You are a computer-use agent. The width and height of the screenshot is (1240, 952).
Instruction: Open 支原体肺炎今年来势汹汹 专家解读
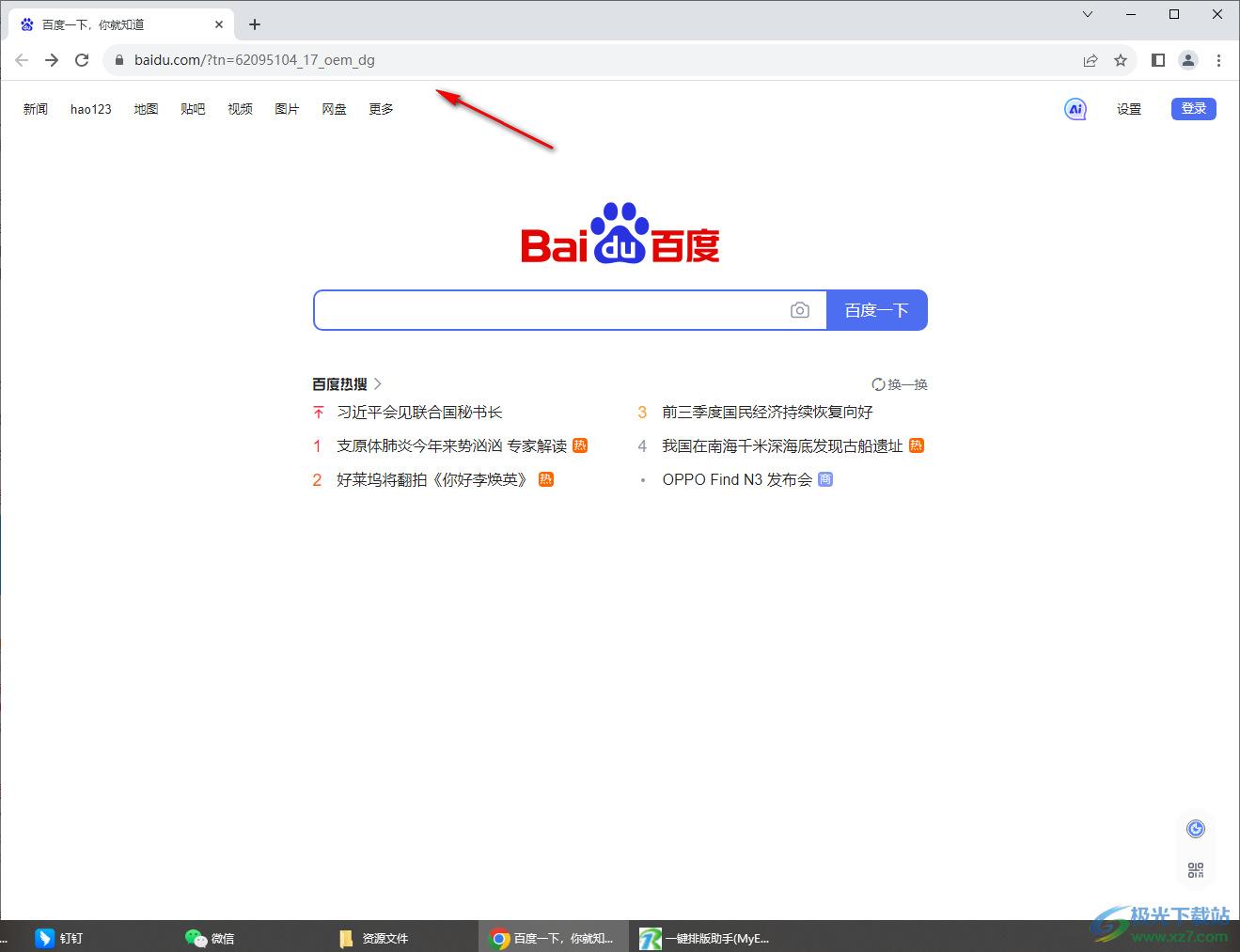tap(452, 446)
